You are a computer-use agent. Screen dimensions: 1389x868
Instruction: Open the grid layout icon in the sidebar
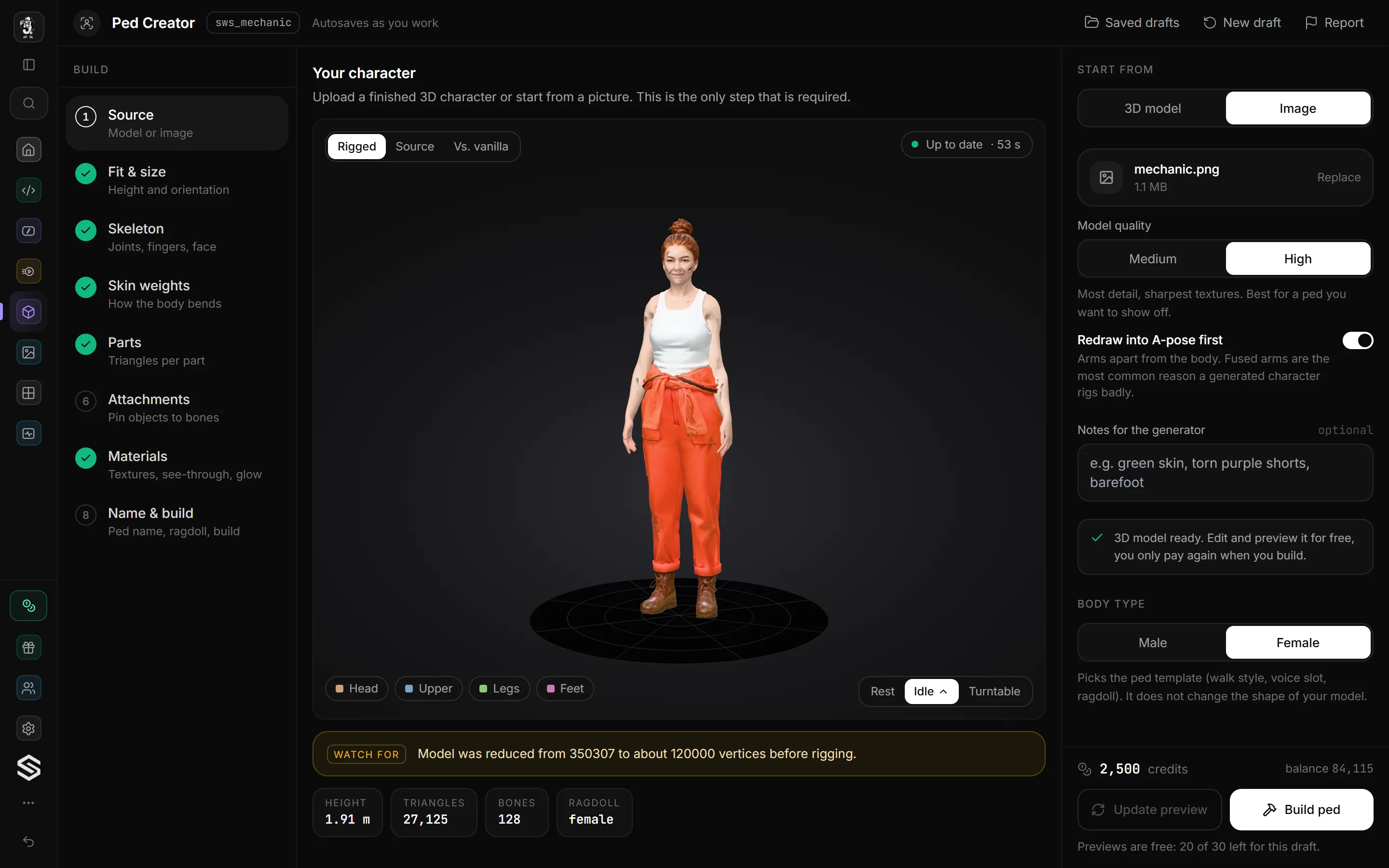tap(29, 393)
